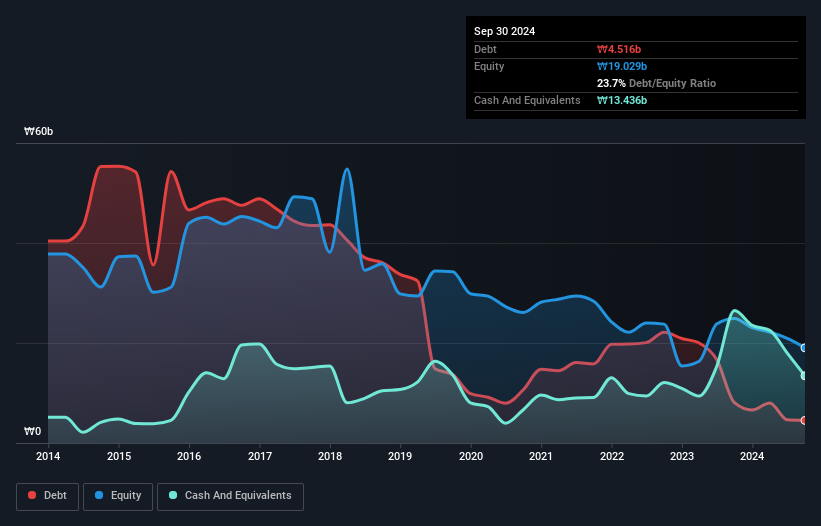Image resolution: width=821 pixels, height=526 pixels.
Task: Click the 2023 x-axis label
Action: click(x=682, y=456)
